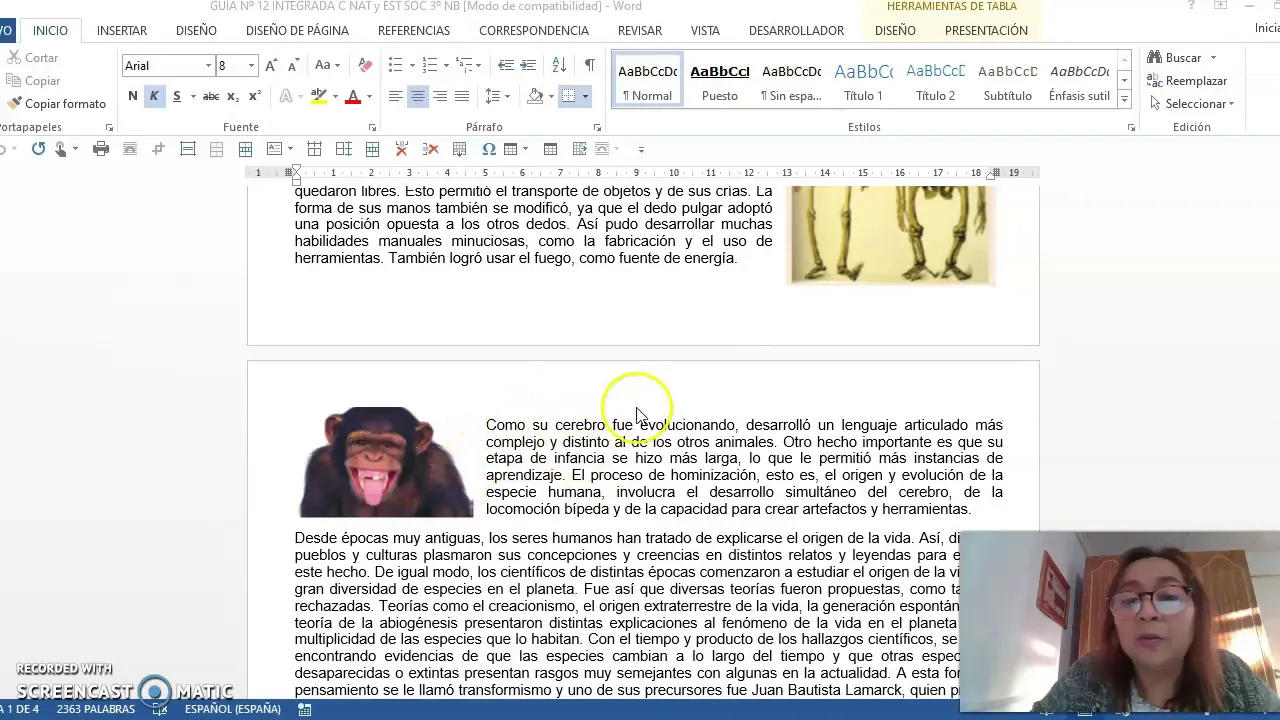Apply the Título 1 style
This screenshot has width=1280, height=720.
pos(863,80)
